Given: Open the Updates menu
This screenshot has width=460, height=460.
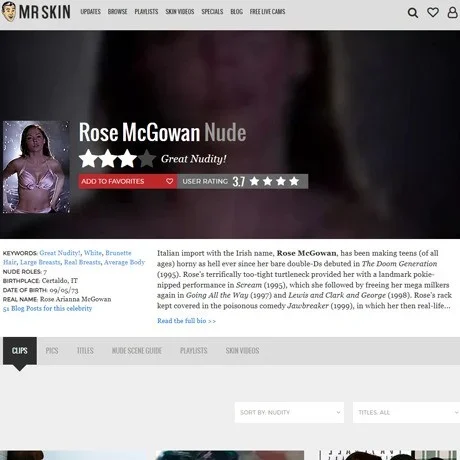Looking at the screenshot, I should (90, 12).
